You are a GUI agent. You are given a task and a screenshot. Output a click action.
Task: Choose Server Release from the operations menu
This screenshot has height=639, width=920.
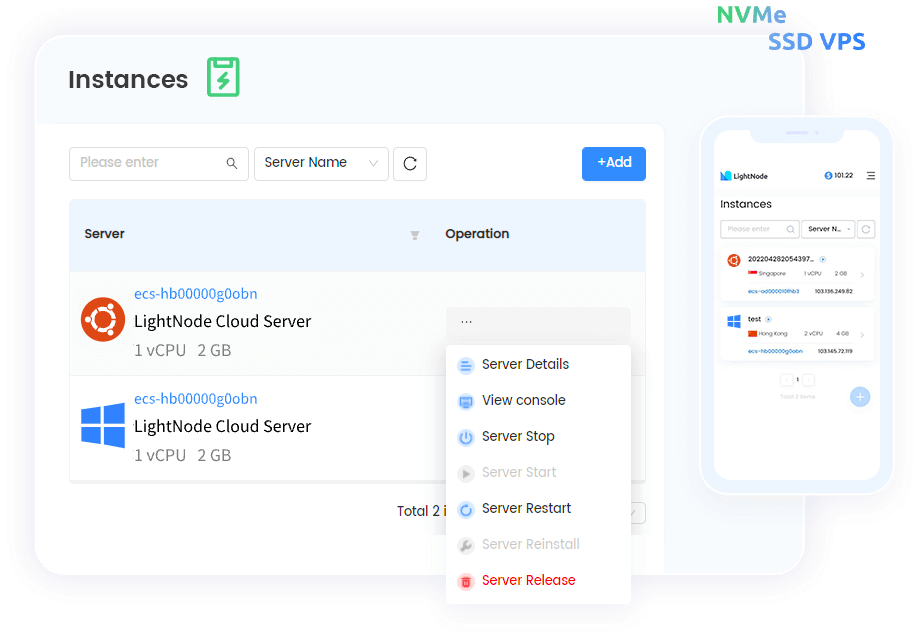528,580
